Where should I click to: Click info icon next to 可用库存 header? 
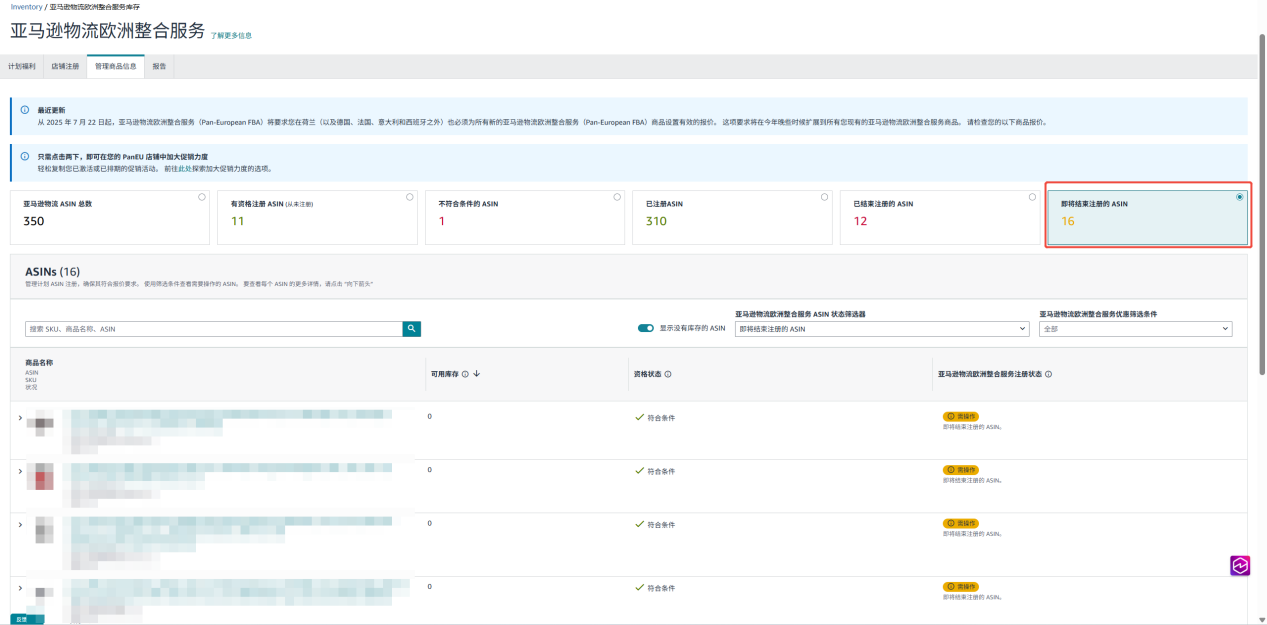[466, 374]
